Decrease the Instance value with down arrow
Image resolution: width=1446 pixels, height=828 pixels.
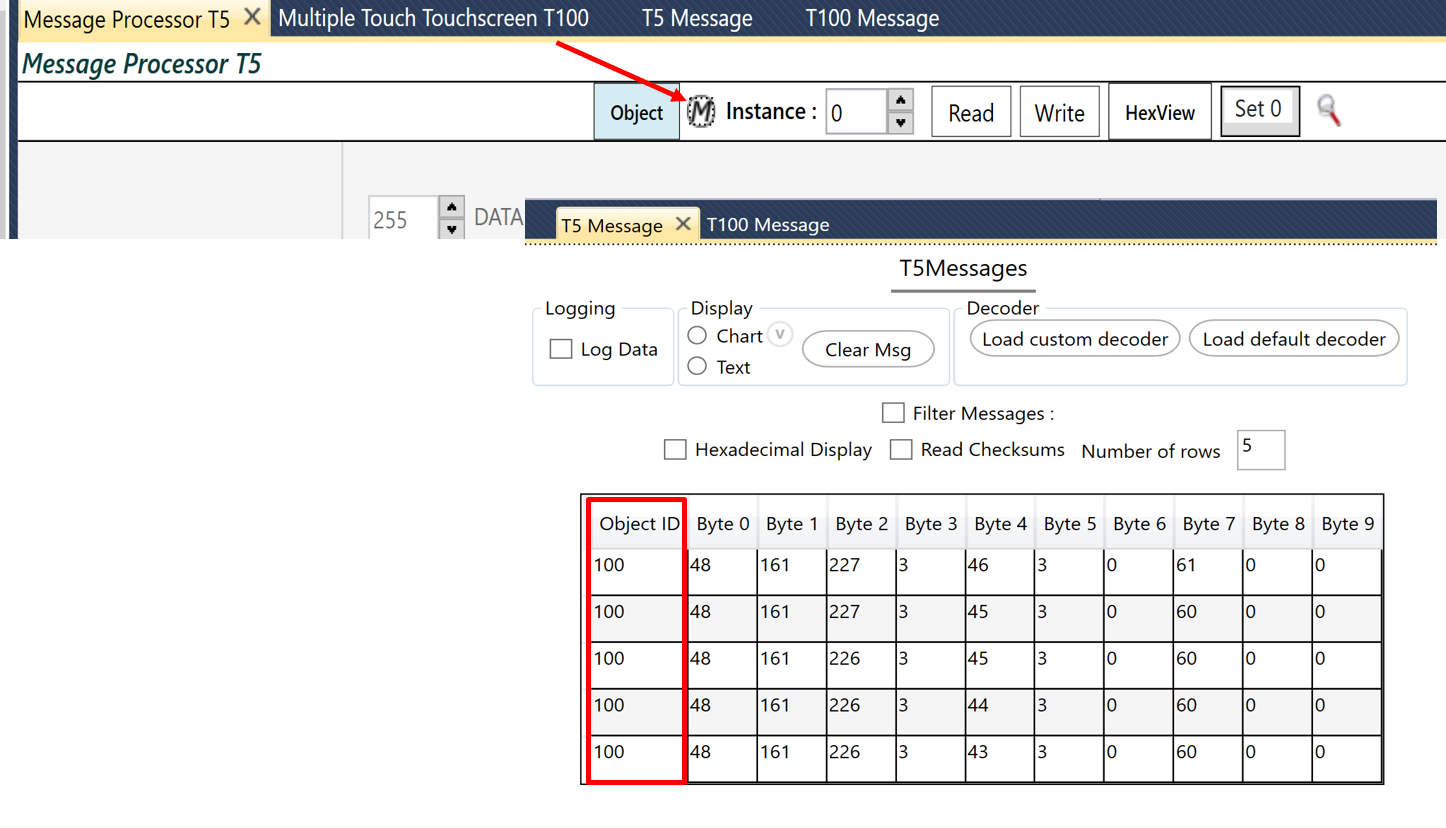coord(901,123)
